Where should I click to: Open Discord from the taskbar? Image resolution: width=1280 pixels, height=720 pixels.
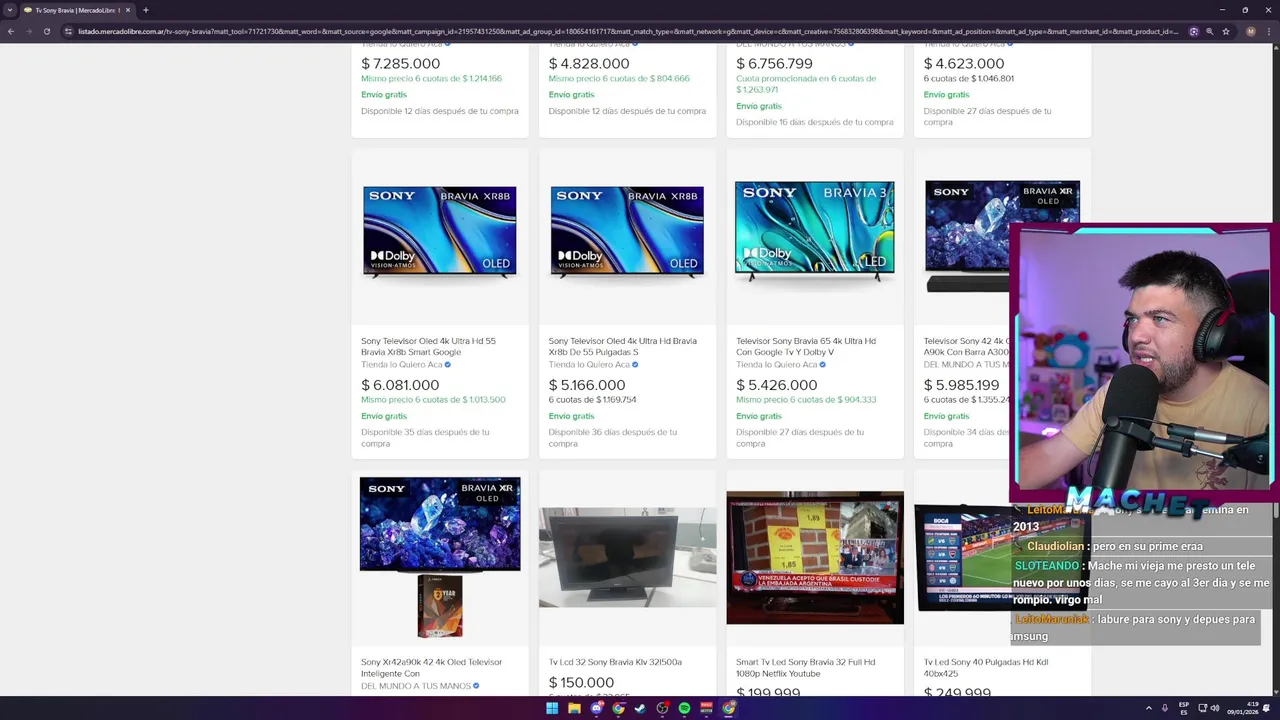click(x=597, y=708)
